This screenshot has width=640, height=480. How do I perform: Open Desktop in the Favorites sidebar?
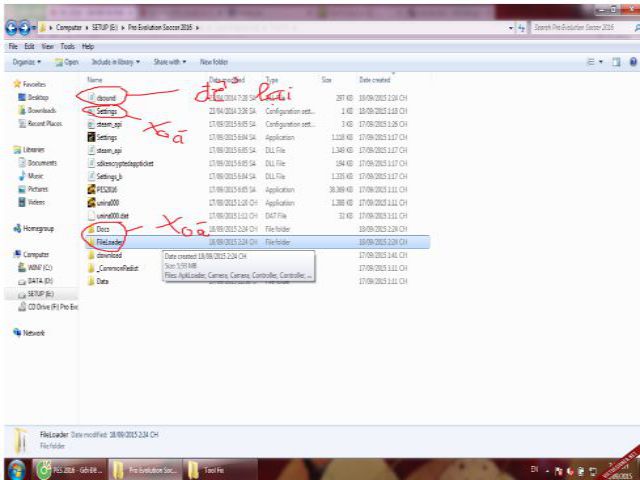pos(34,98)
